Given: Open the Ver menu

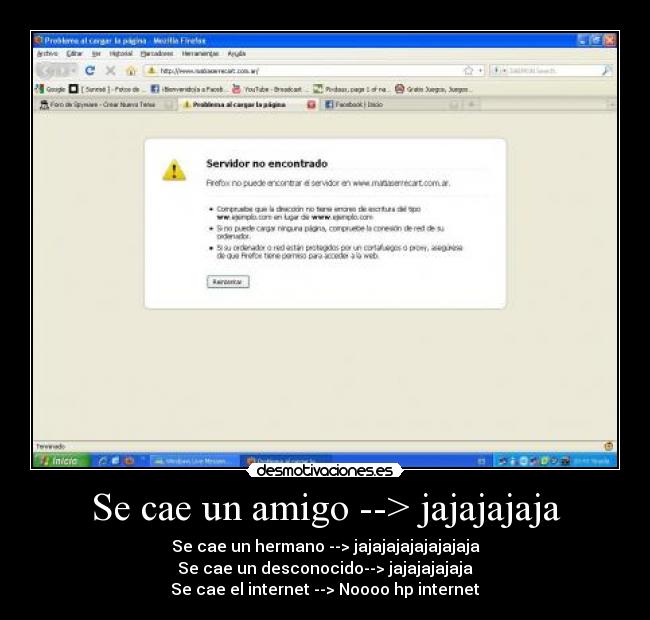Looking at the screenshot, I should (96, 54).
